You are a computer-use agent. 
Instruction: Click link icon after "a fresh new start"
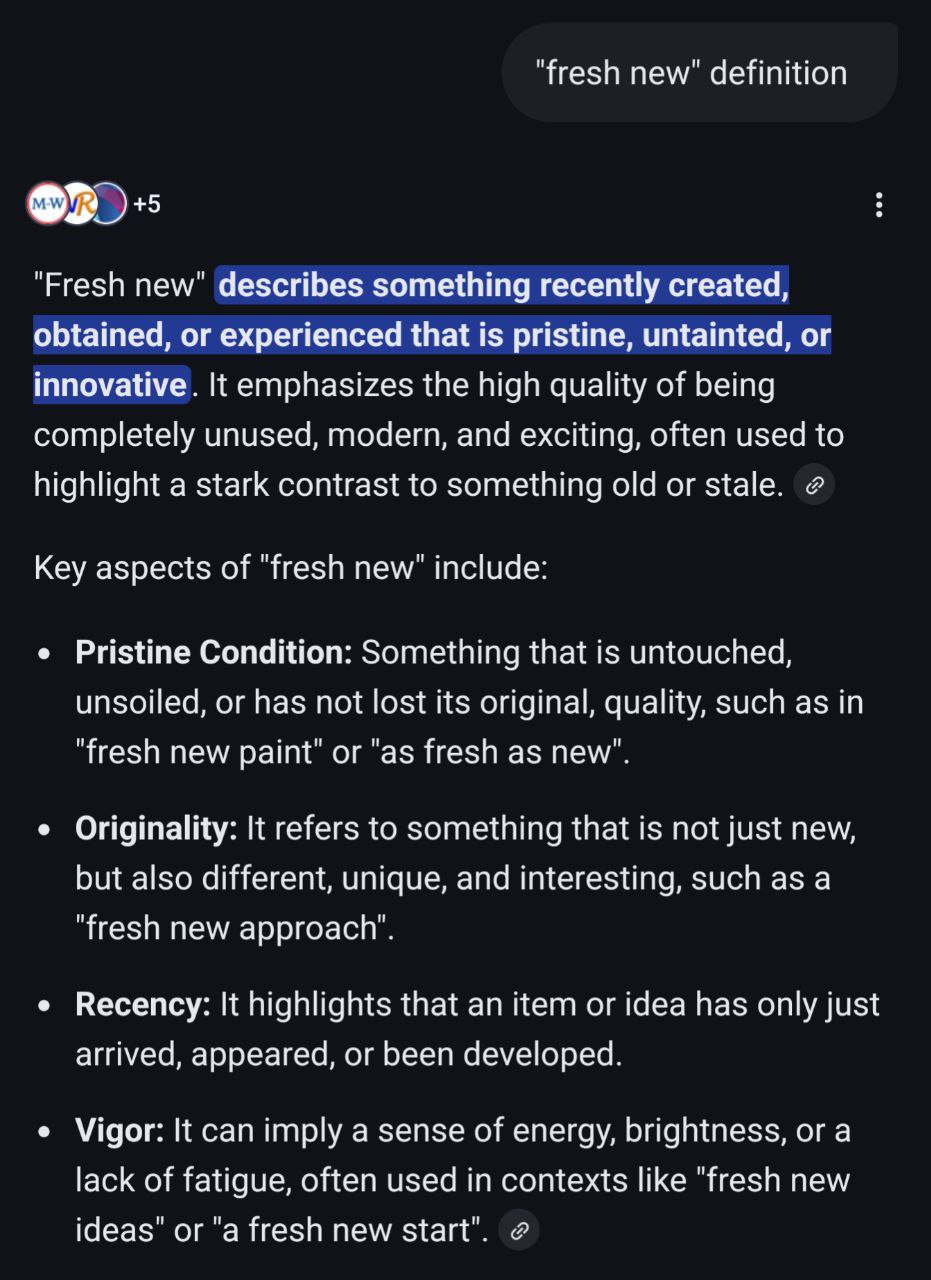pos(518,1231)
